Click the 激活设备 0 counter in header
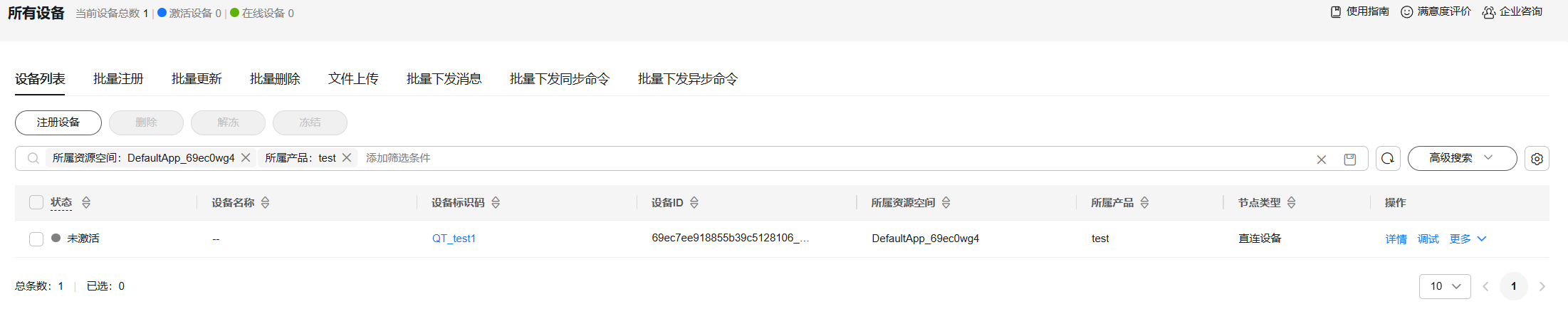The width and height of the screenshot is (1568, 319). pyautogui.click(x=189, y=14)
